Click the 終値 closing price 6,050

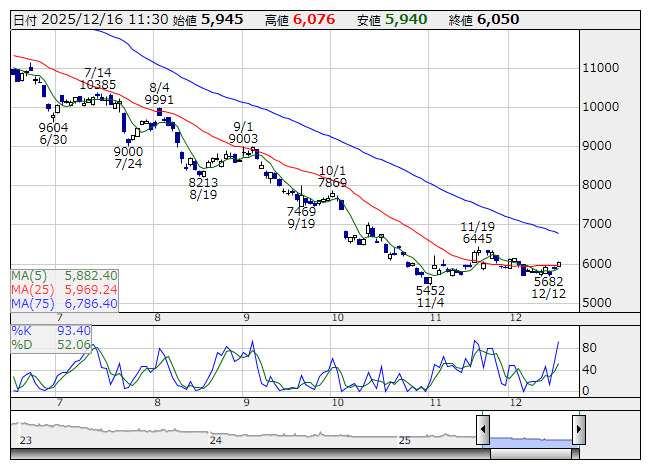(x=497, y=19)
